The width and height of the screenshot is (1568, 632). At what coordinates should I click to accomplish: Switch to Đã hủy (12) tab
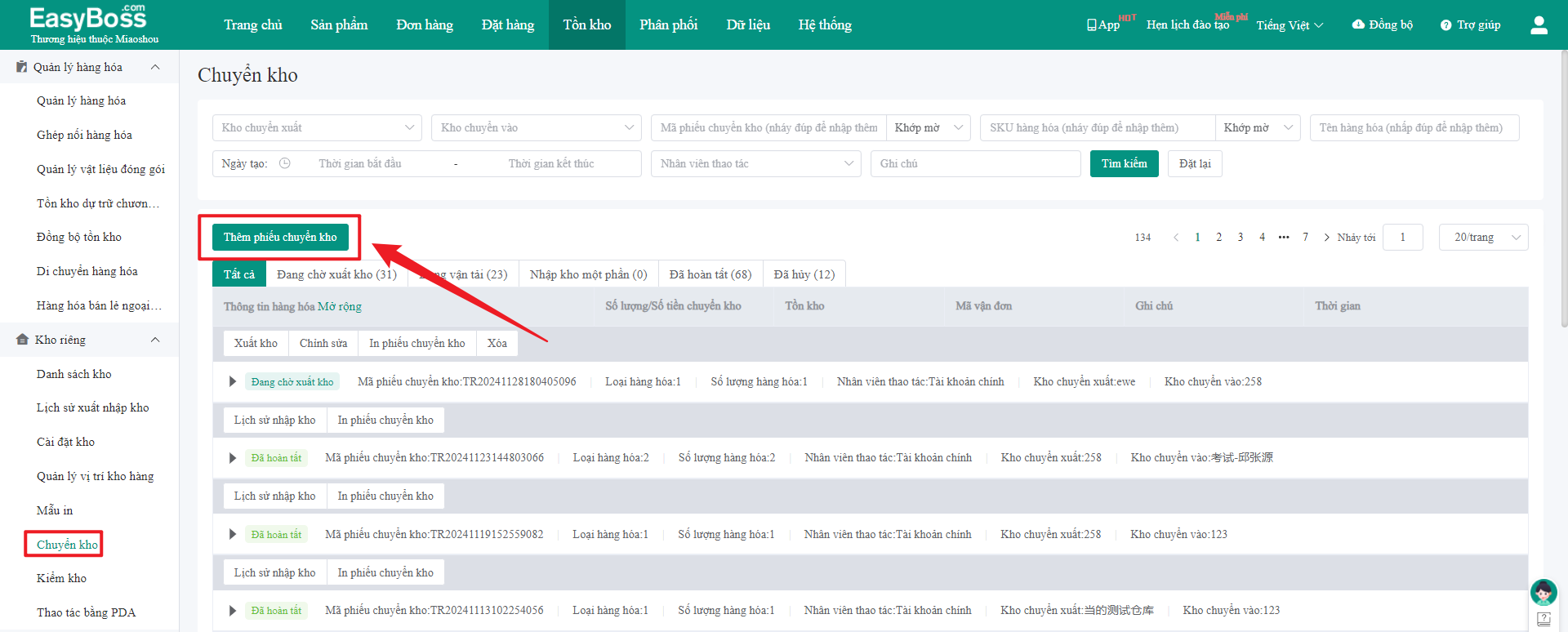[x=804, y=274]
